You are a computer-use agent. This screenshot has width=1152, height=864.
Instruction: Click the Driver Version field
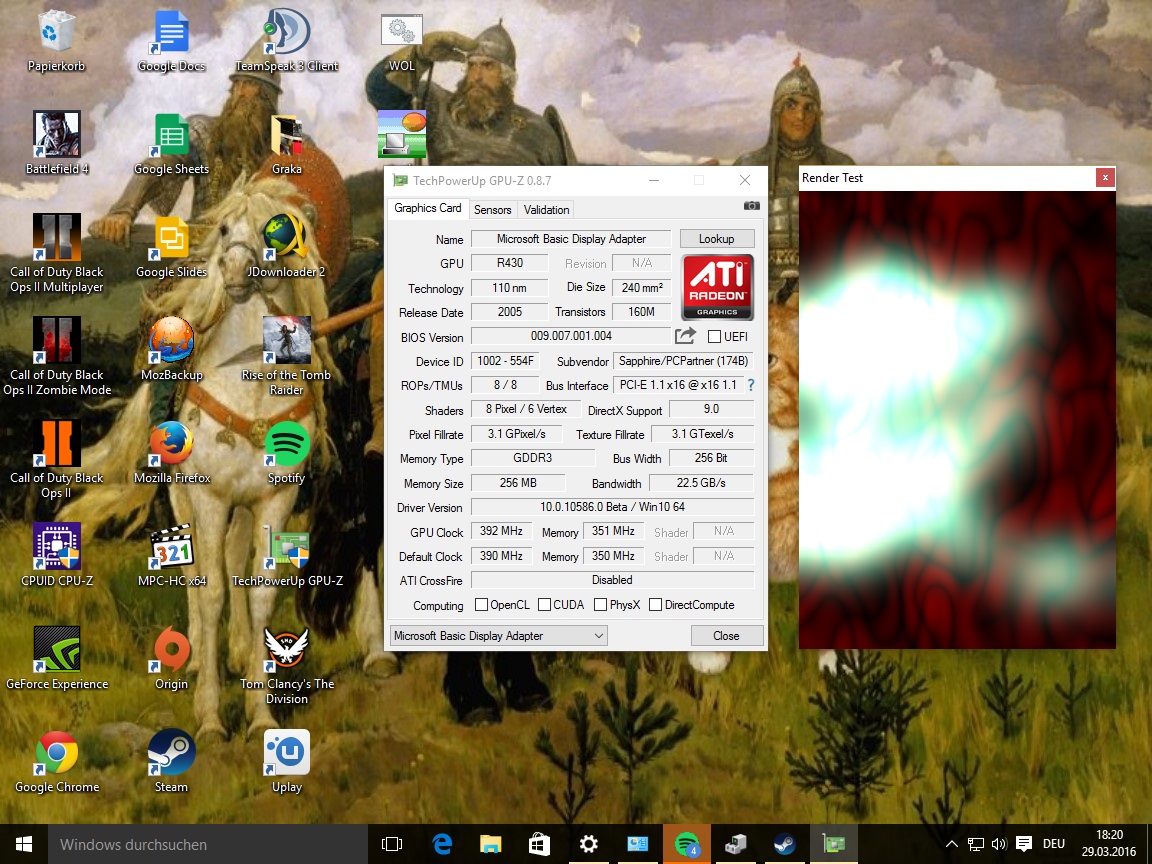coord(612,507)
